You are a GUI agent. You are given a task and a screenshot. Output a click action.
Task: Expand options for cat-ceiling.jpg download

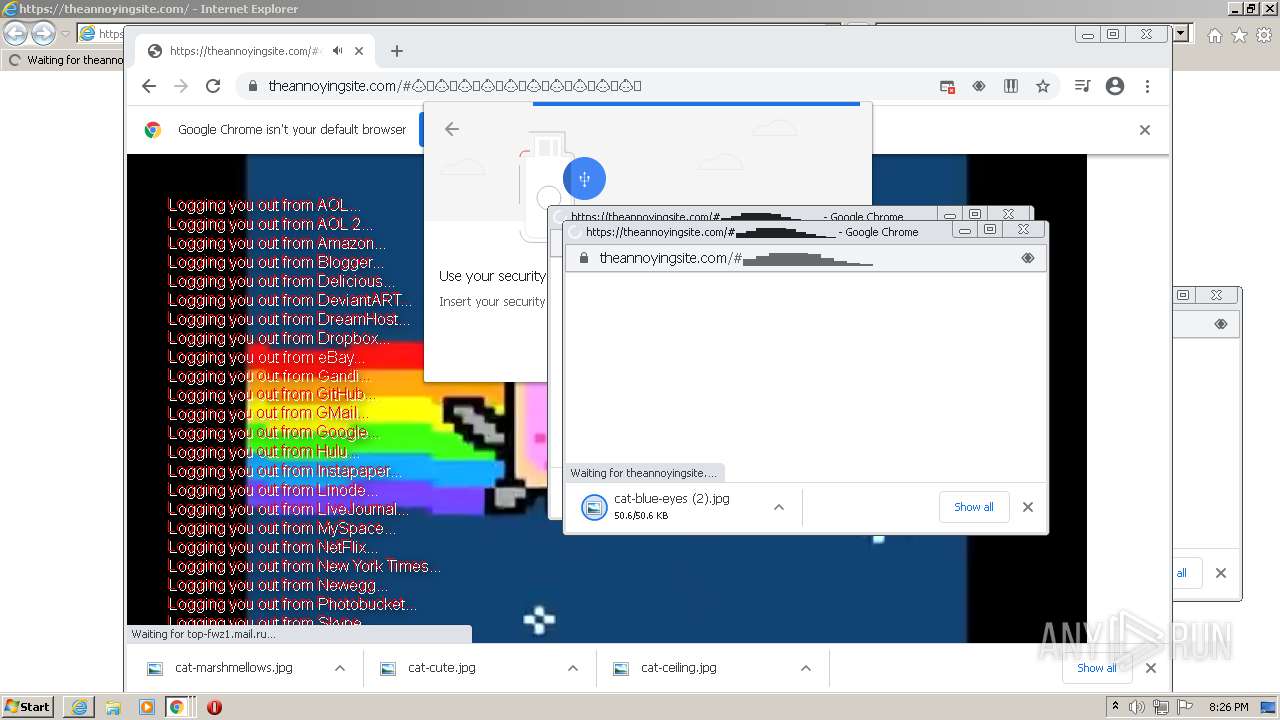pyautogui.click(x=805, y=668)
